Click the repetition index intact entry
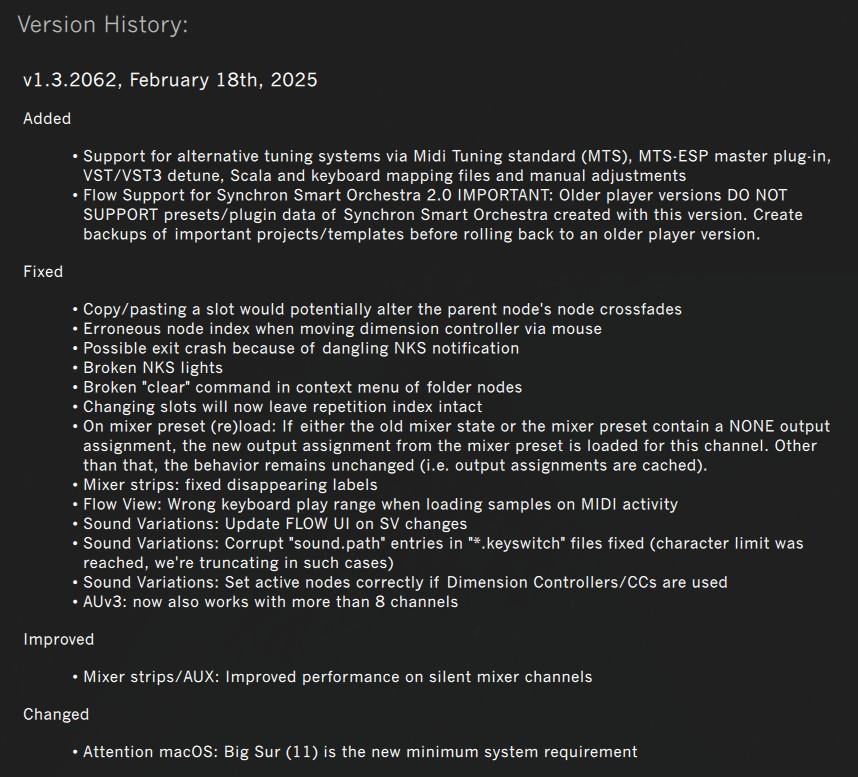The image size is (858, 777). coord(283,407)
